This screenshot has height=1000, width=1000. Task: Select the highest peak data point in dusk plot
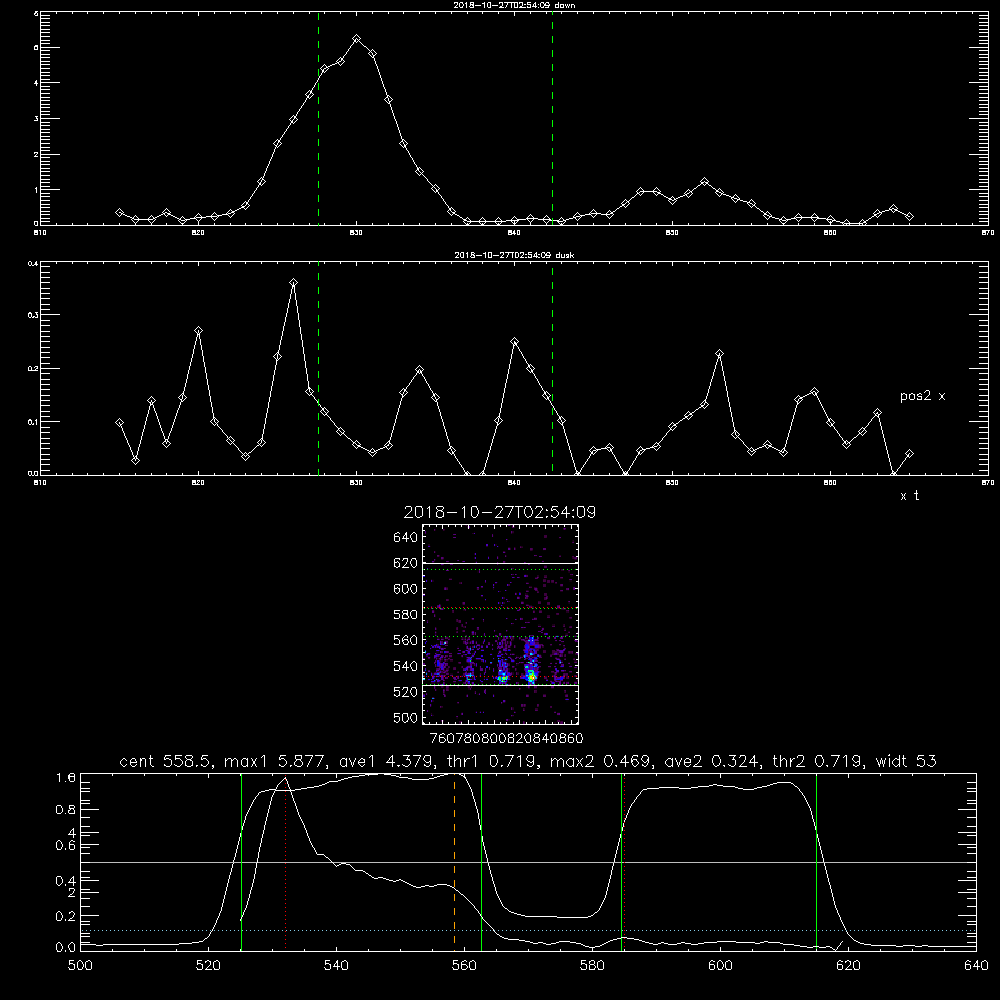293,283
